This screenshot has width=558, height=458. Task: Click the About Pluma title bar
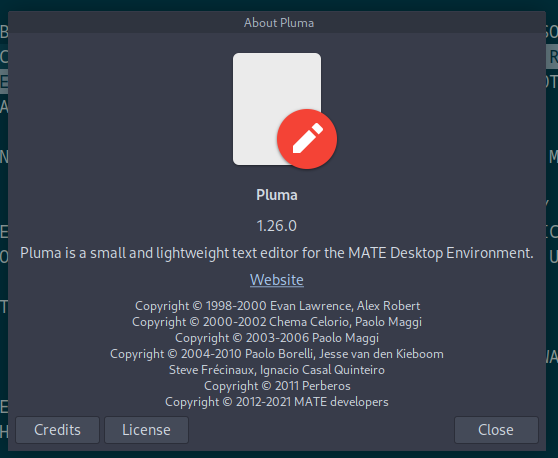tap(277, 23)
